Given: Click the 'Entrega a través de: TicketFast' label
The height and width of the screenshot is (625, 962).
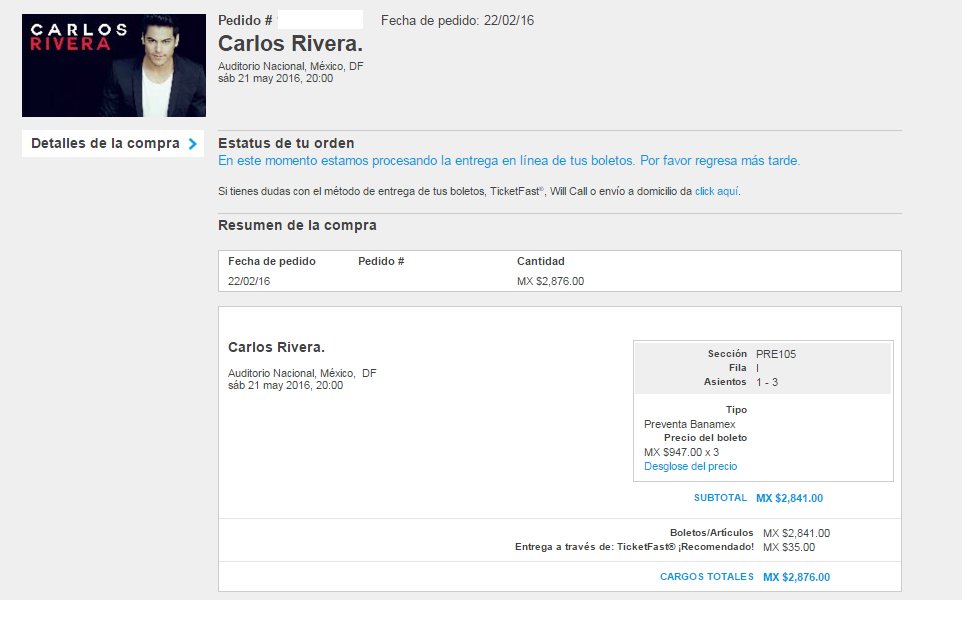Looking at the screenshot, I should coord(634,546).
